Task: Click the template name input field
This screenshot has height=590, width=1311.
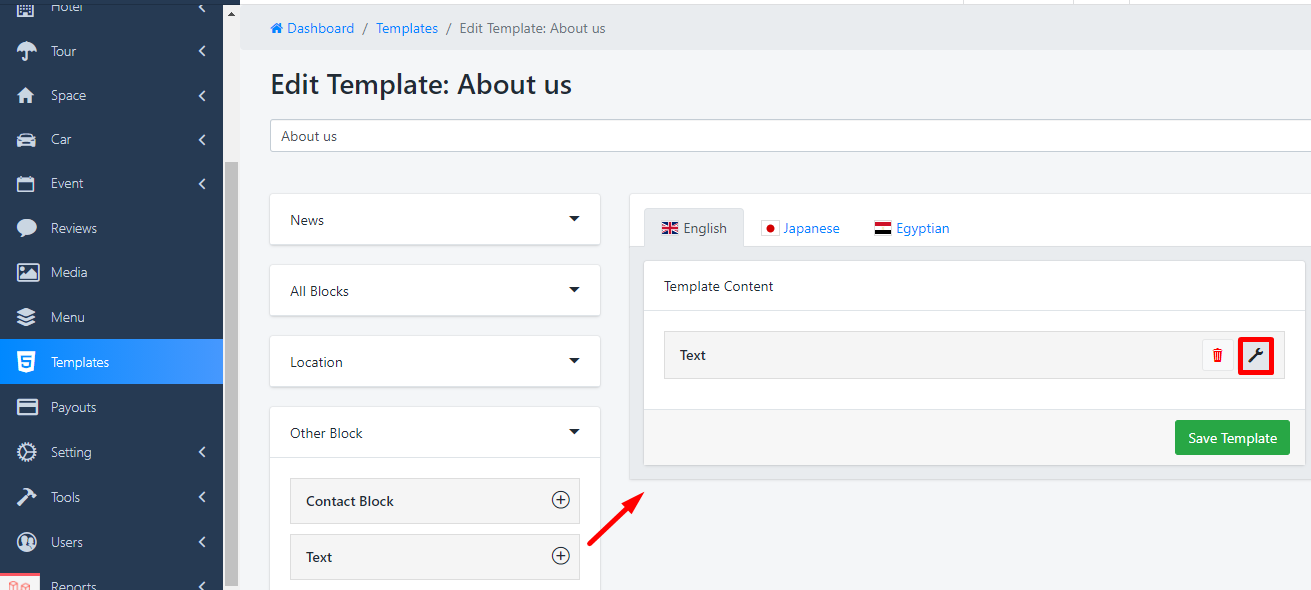Action: 790,136
